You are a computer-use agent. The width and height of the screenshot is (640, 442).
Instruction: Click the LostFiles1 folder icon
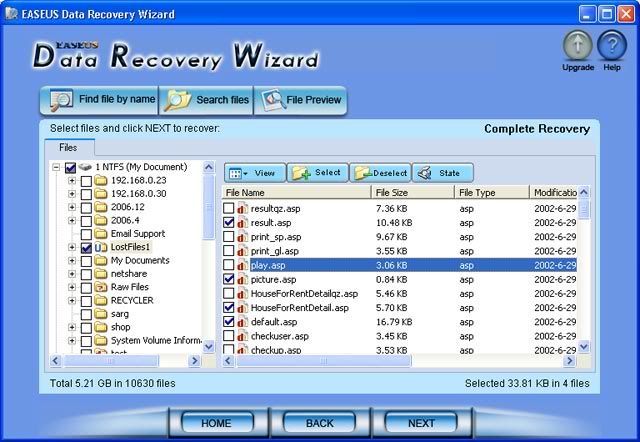[100, 247]
